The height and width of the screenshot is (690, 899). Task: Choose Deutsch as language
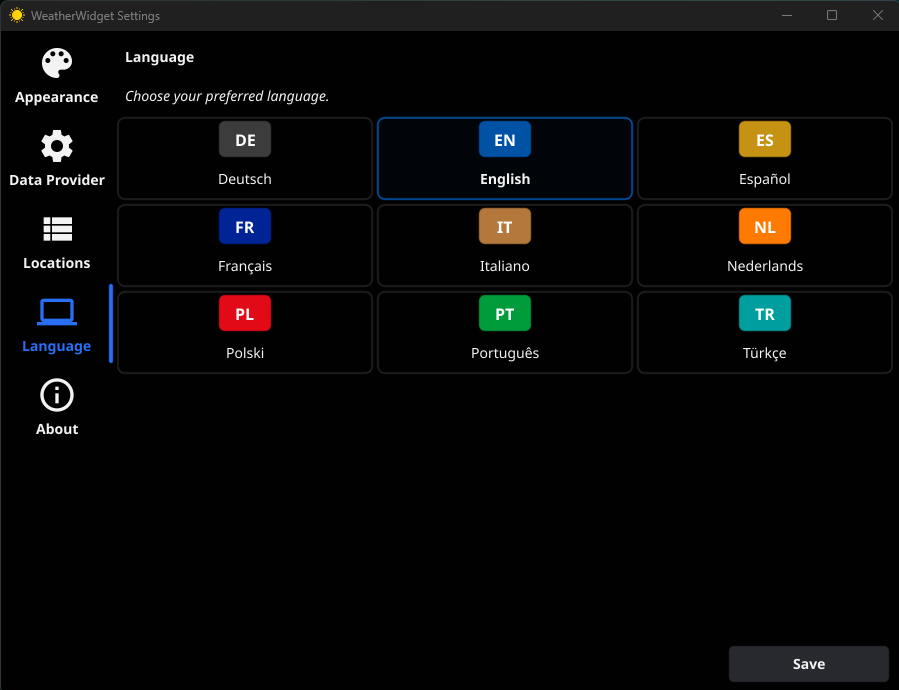tap(245, 158)
